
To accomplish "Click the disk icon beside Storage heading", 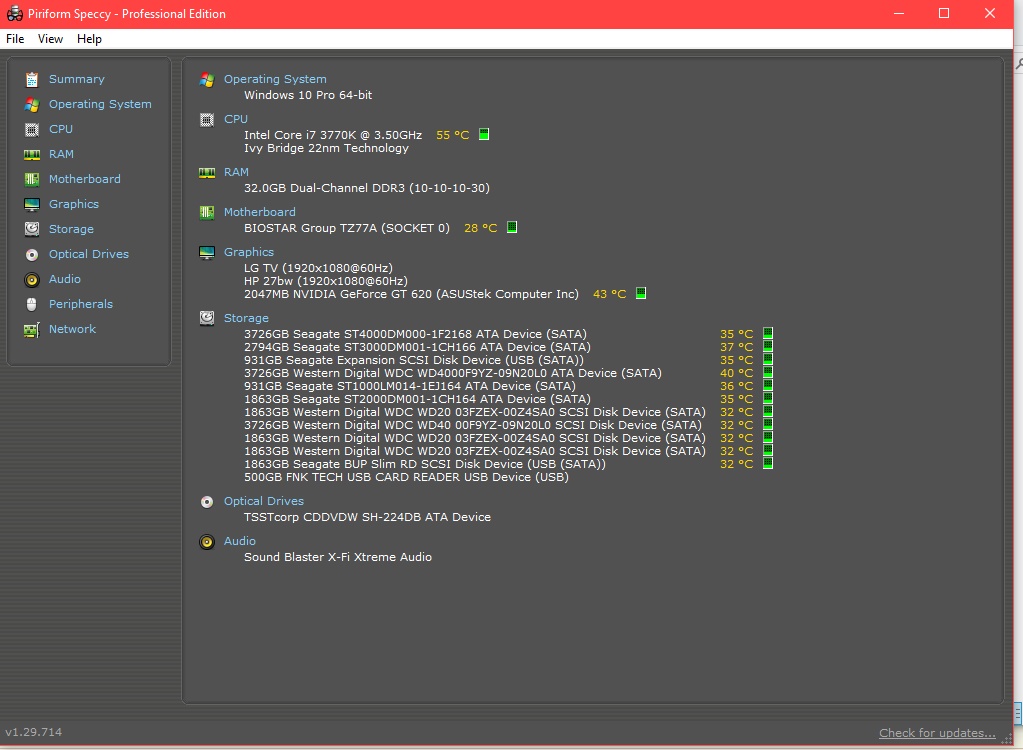I will 207,318.
